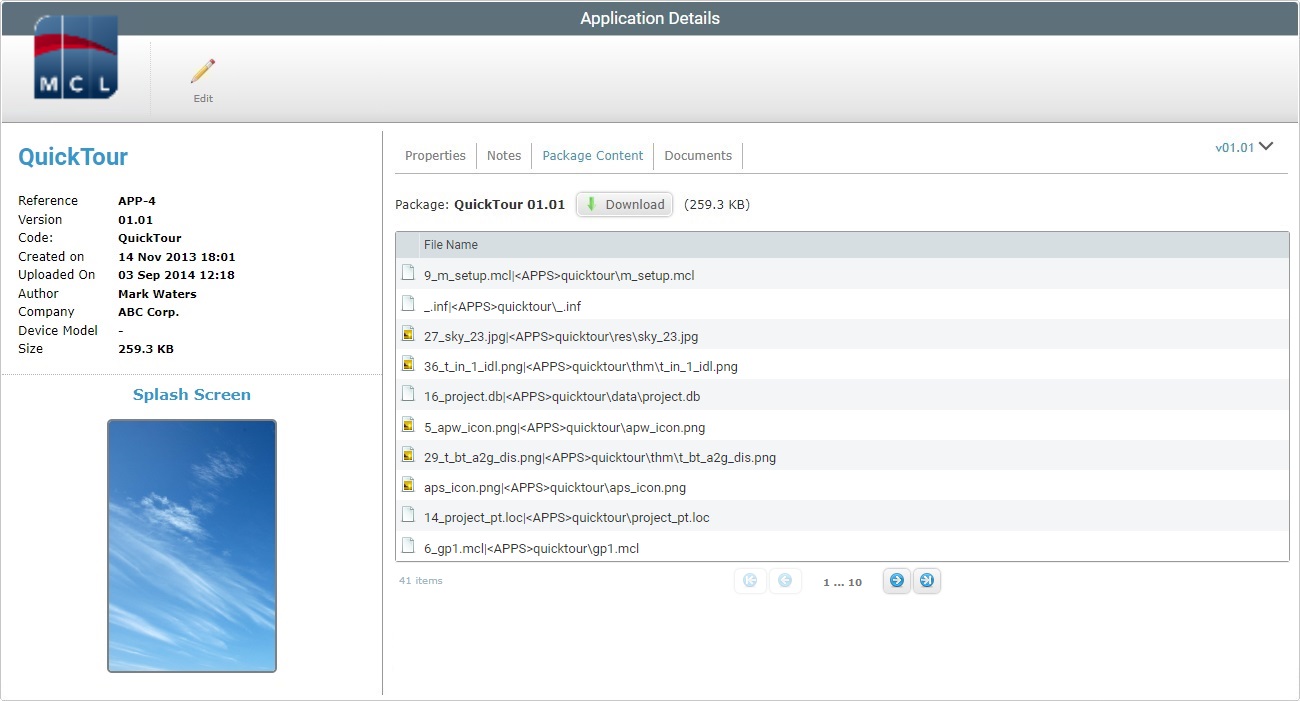The image size is (1300, 701).
Task: Select the Edit pencil icon
Action: 202,70
